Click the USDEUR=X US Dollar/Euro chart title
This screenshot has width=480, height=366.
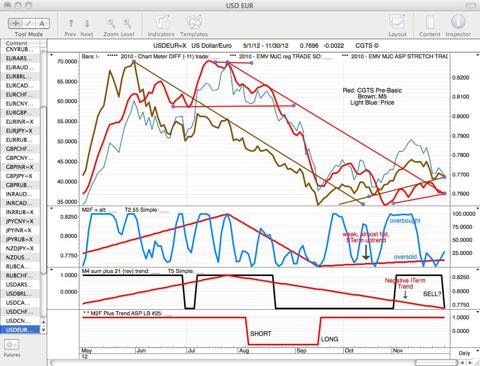pos(192,46)
